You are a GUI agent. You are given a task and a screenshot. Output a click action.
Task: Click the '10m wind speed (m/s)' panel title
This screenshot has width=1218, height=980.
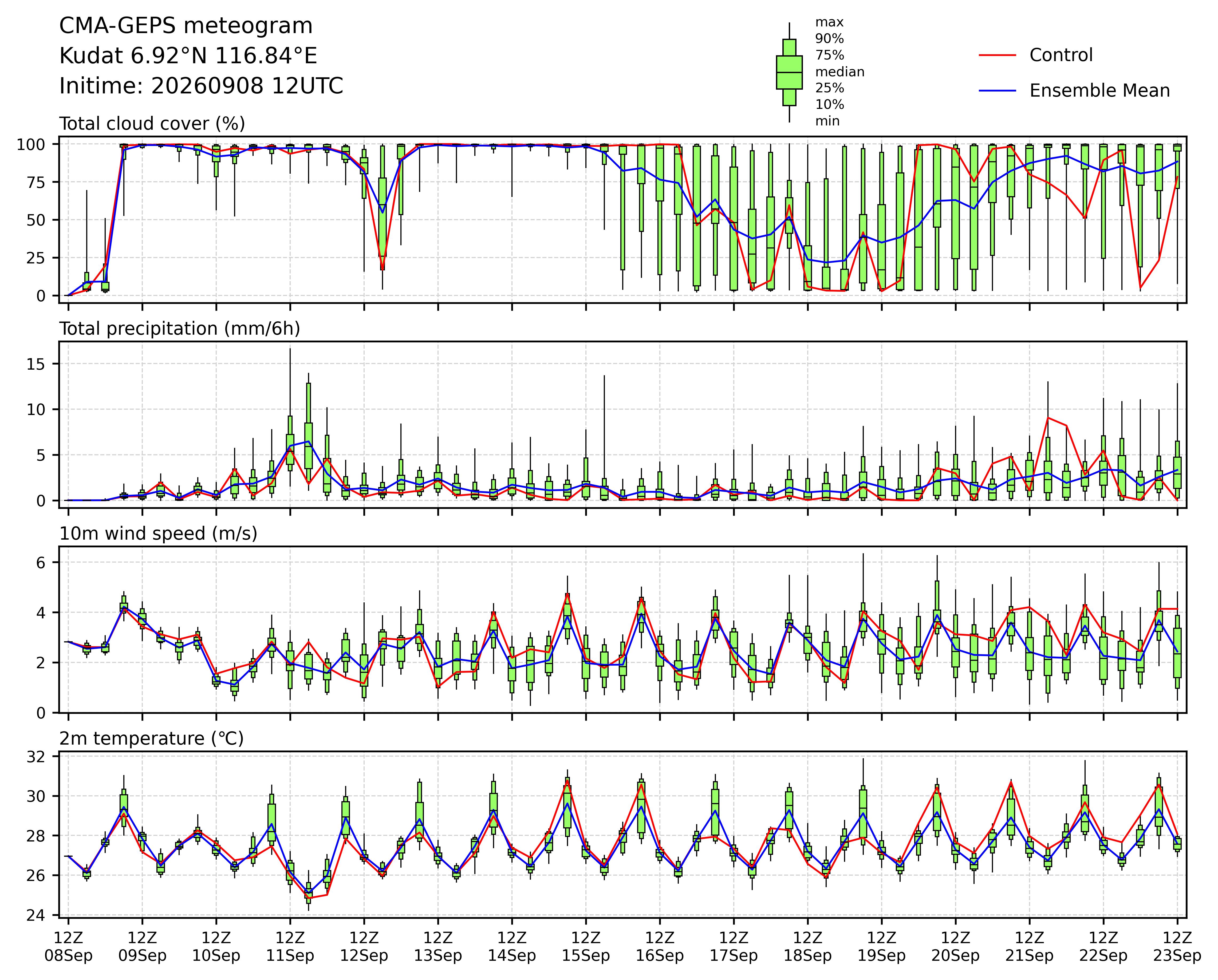(158, 534)
